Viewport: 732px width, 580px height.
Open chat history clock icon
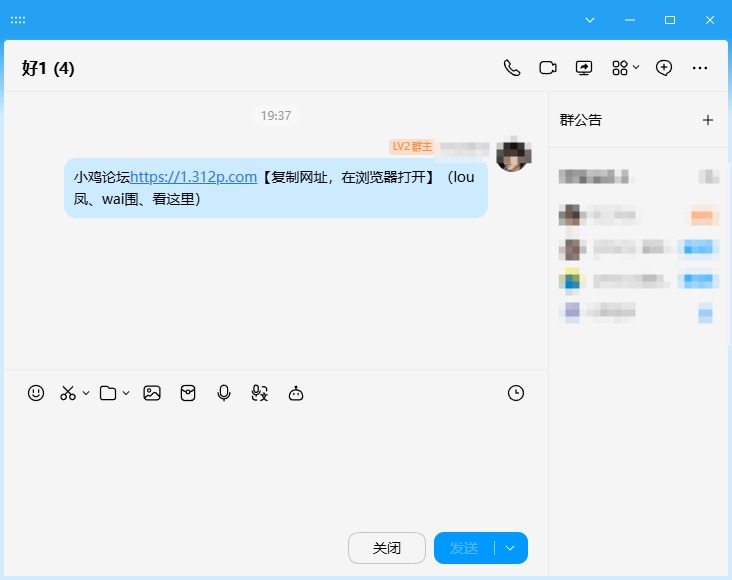pos(516,393)
